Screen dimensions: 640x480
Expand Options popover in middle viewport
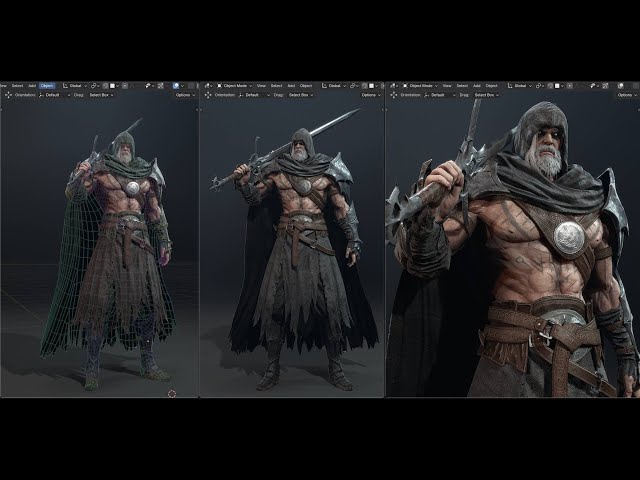[x=371, y=95]
